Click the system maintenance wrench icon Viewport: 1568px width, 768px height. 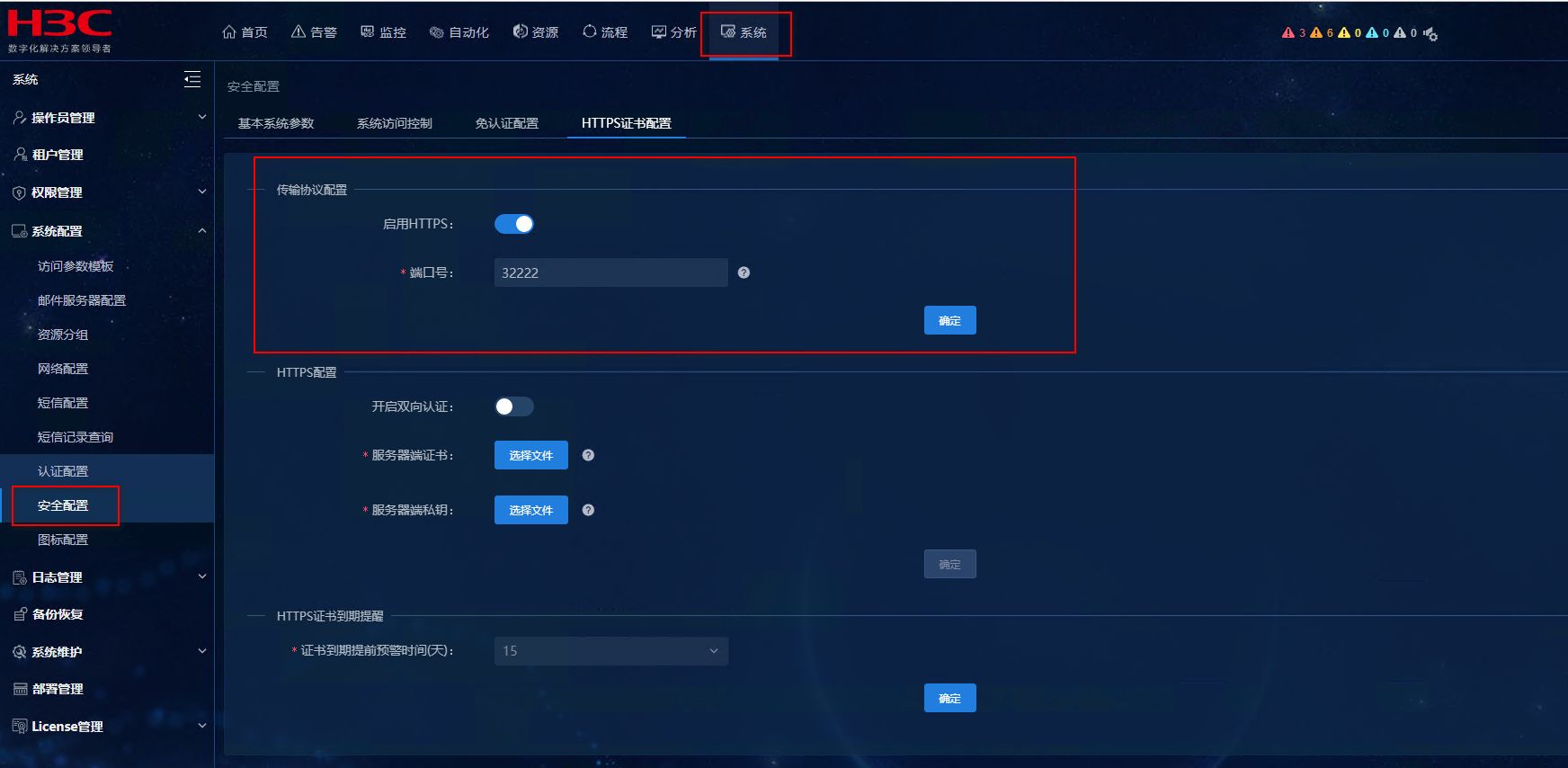coord(19,652)
